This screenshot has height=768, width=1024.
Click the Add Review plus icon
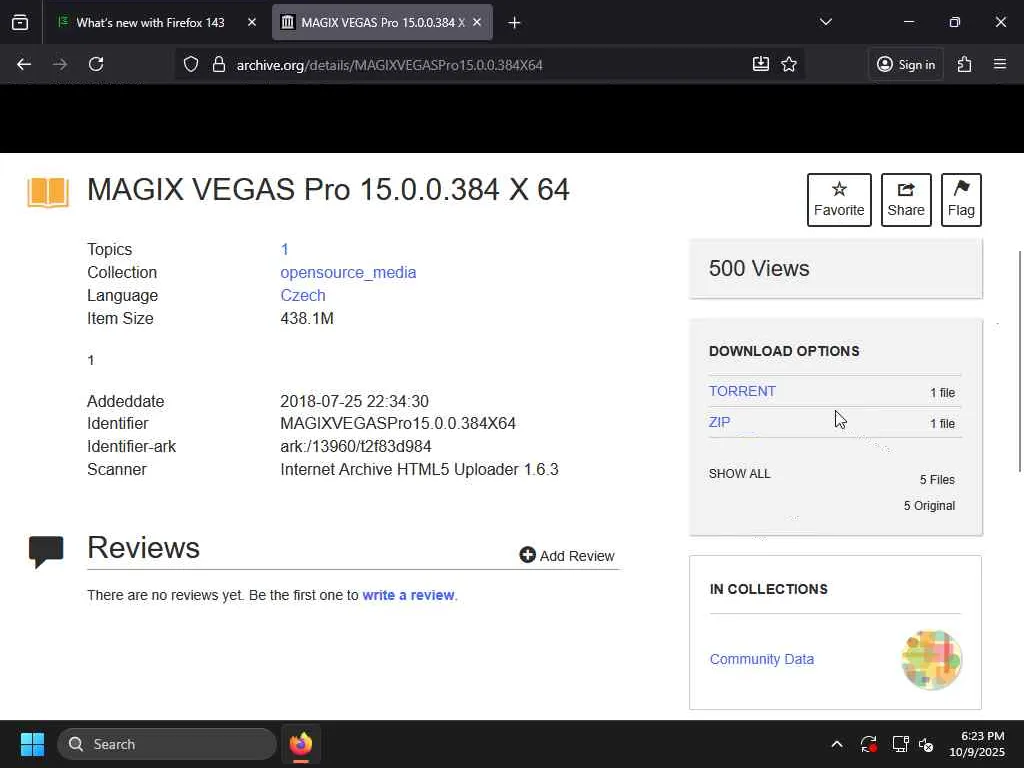(x=527, y=555)
